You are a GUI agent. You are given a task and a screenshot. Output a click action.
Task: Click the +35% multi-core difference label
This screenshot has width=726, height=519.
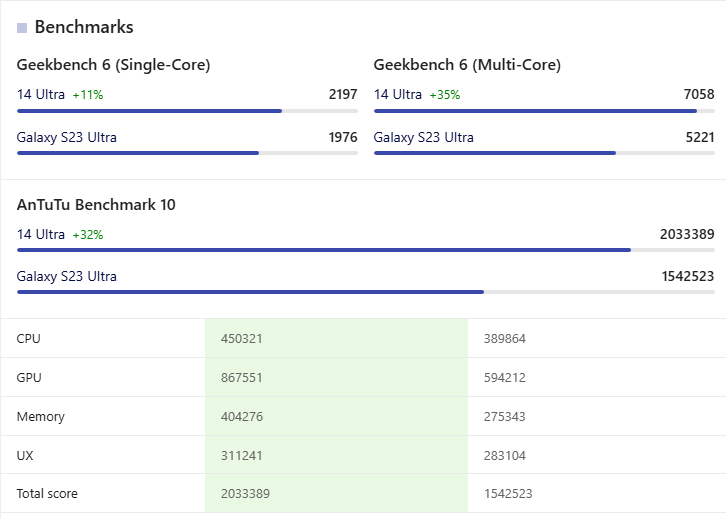pyautogui.click(x=445, y=95)
